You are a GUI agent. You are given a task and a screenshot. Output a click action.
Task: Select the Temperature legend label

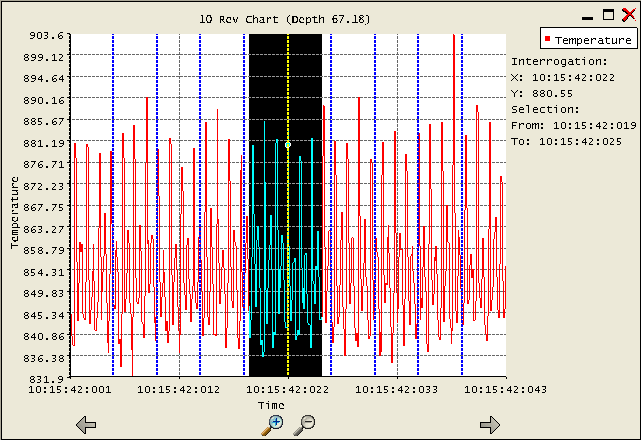click(x=592, y=40)
